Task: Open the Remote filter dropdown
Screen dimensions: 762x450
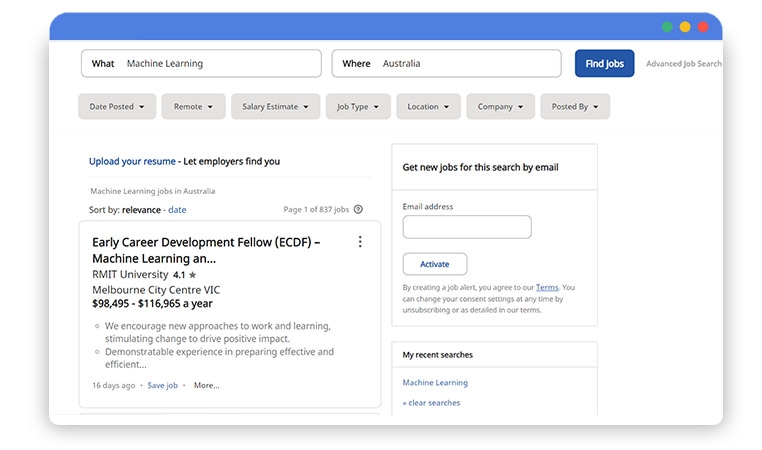Action: [x=193, y=107]
